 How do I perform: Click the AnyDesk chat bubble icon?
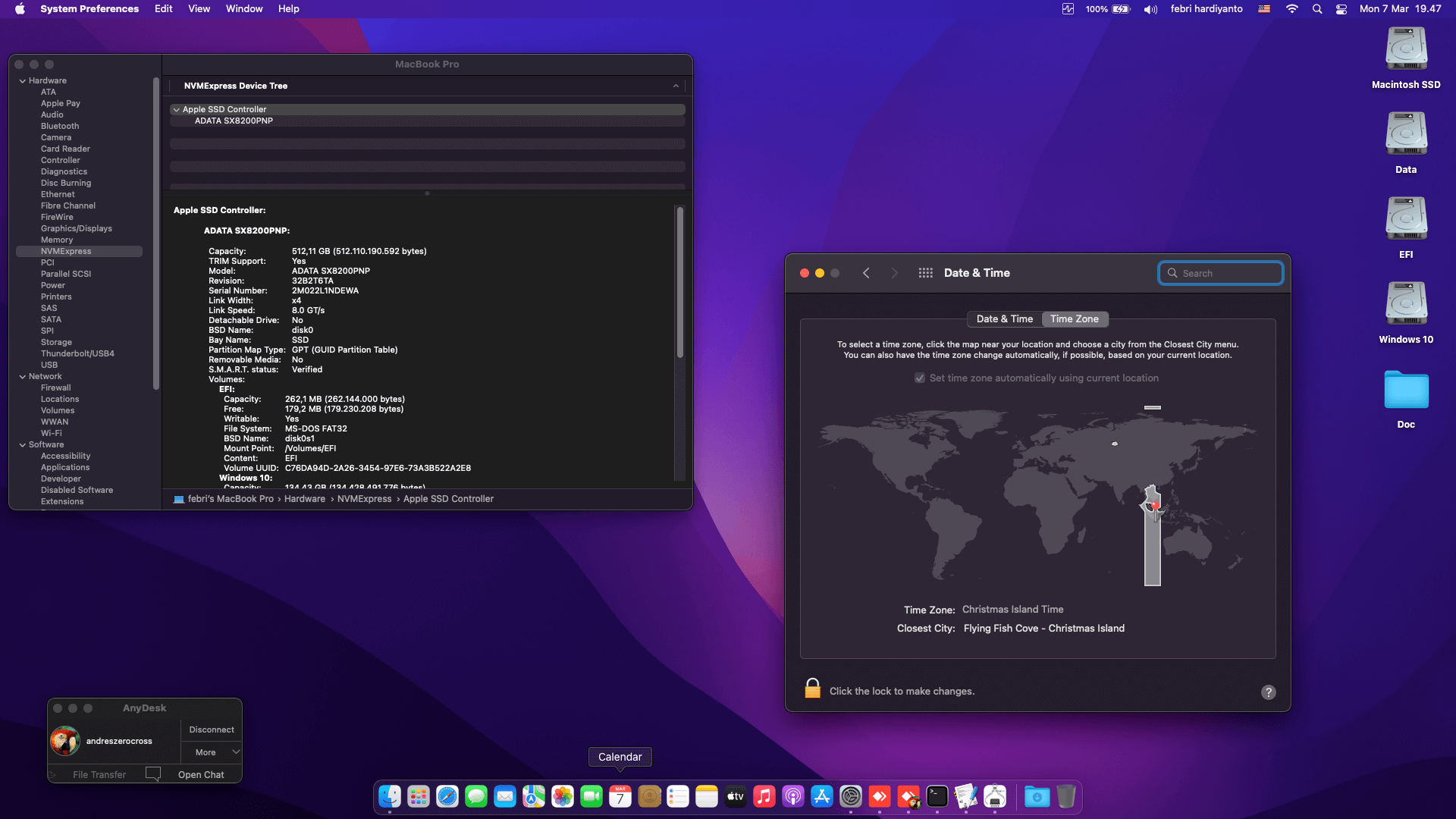pyautogui.click(x=153, y=774)
